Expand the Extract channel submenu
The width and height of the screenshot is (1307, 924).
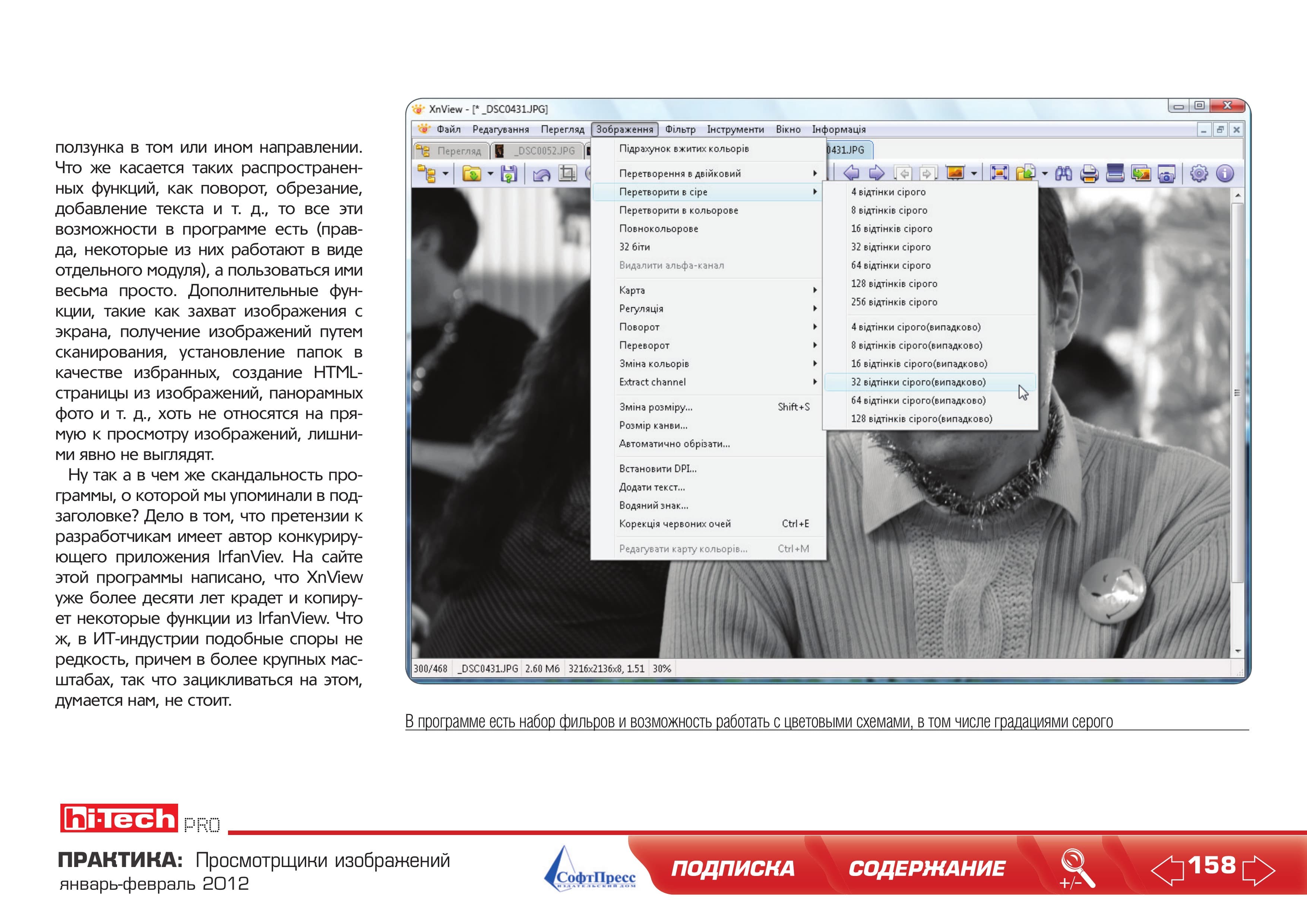coord(709,382)
